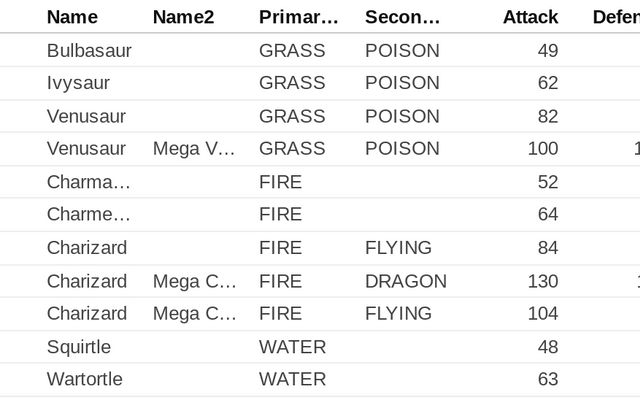Click the WATER cell in Squirtle's row
The width and height of the screenshot is (640, 400).
pyautogui.click(x=292, y=347)
